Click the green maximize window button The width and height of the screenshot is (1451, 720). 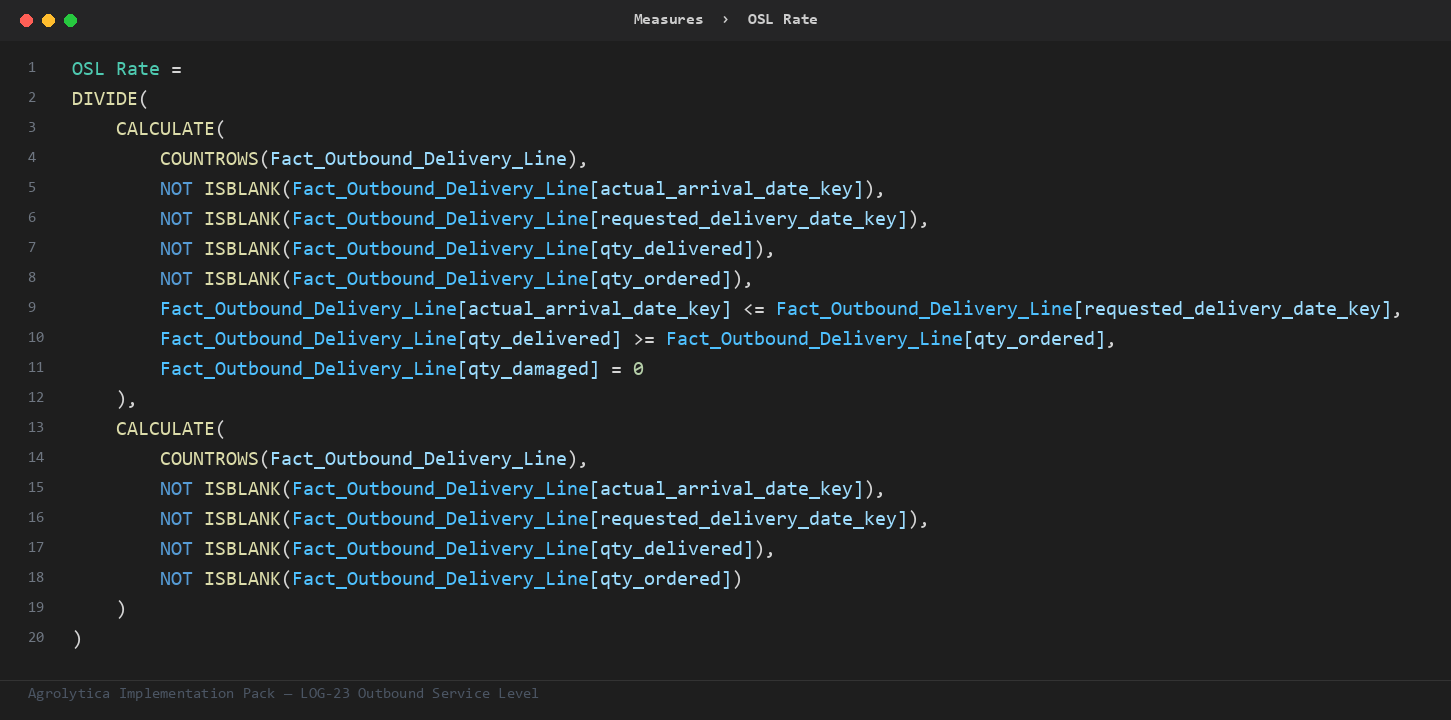pos(70,20)
